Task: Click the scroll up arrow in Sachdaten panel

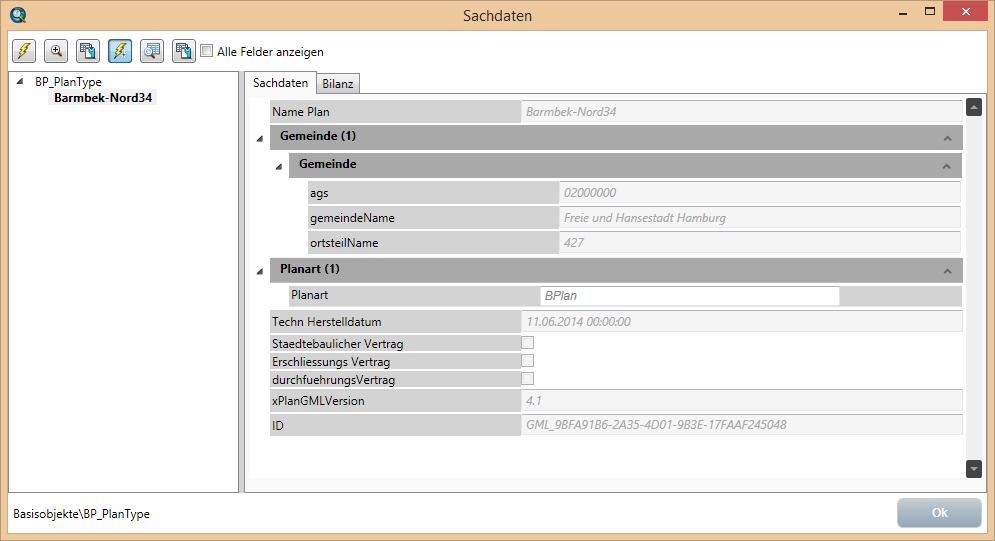Action: click(x=974, y=108)
